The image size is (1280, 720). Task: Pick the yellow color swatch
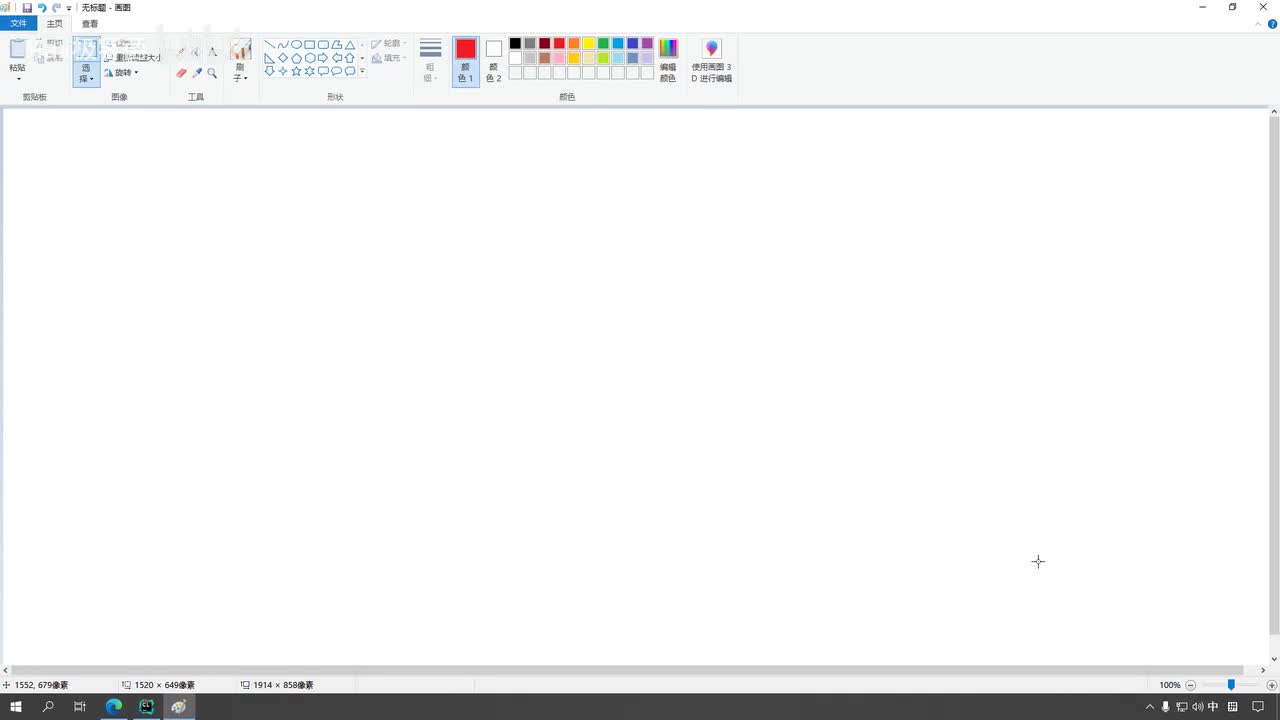tap(589, 43)
